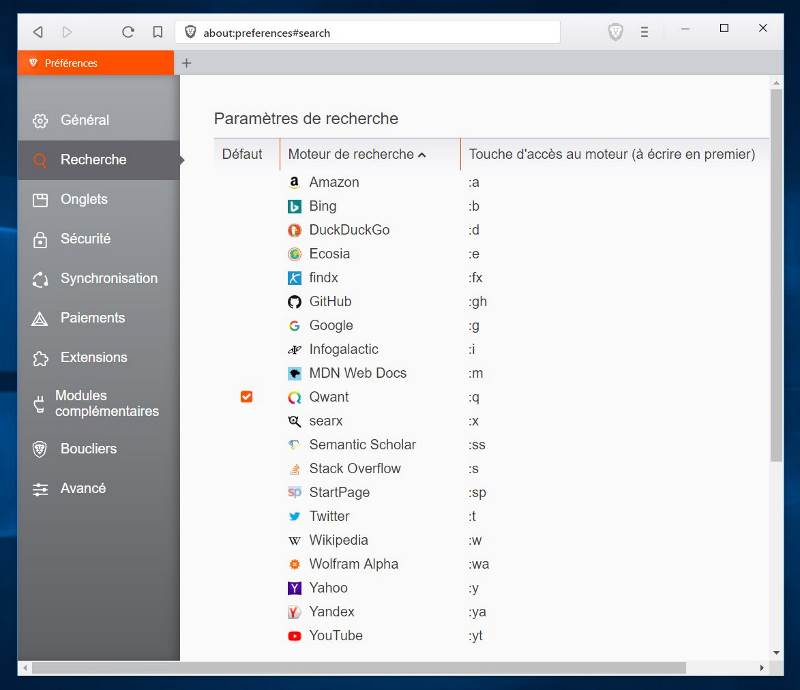Click the Défaut column header

(242, 154)
